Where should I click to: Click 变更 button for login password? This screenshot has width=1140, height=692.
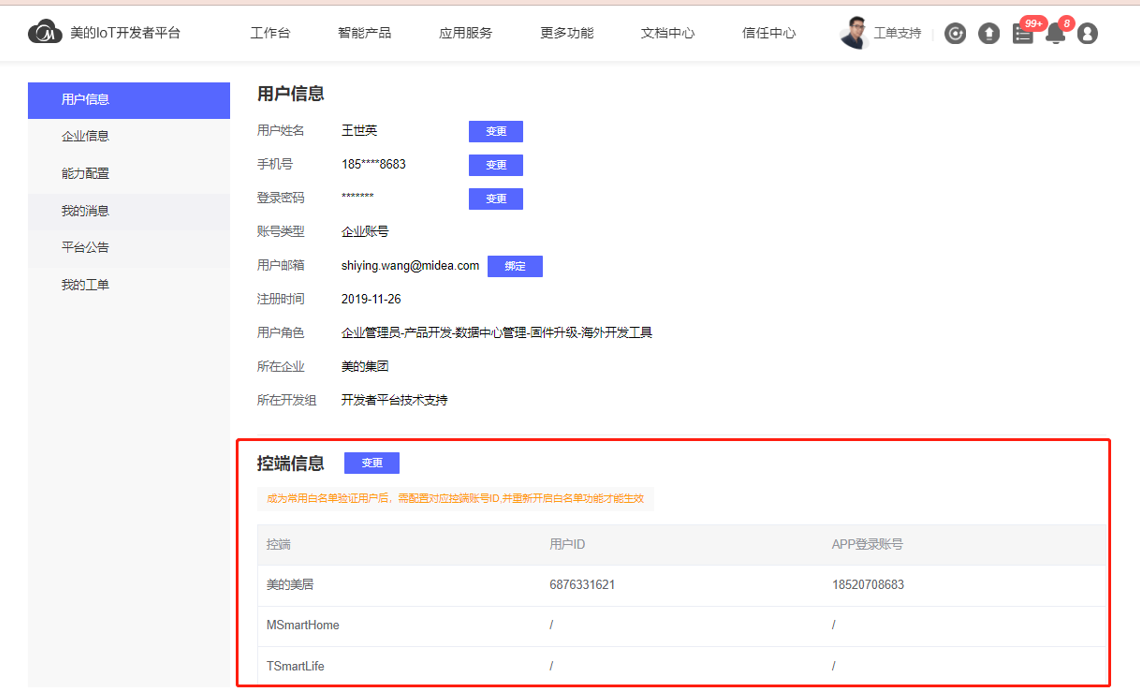(496, 198)
